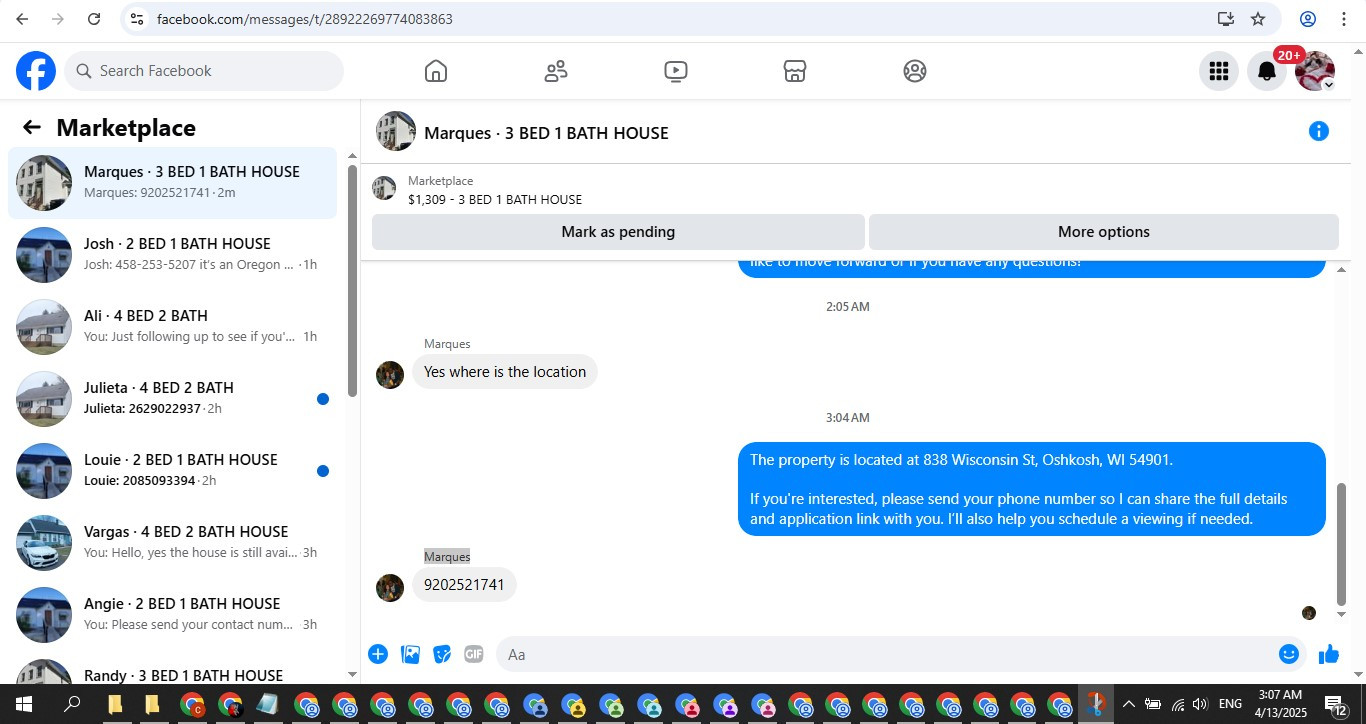Click More options button
This screenshot has width=1366, height=724.
pos(1104,232)
